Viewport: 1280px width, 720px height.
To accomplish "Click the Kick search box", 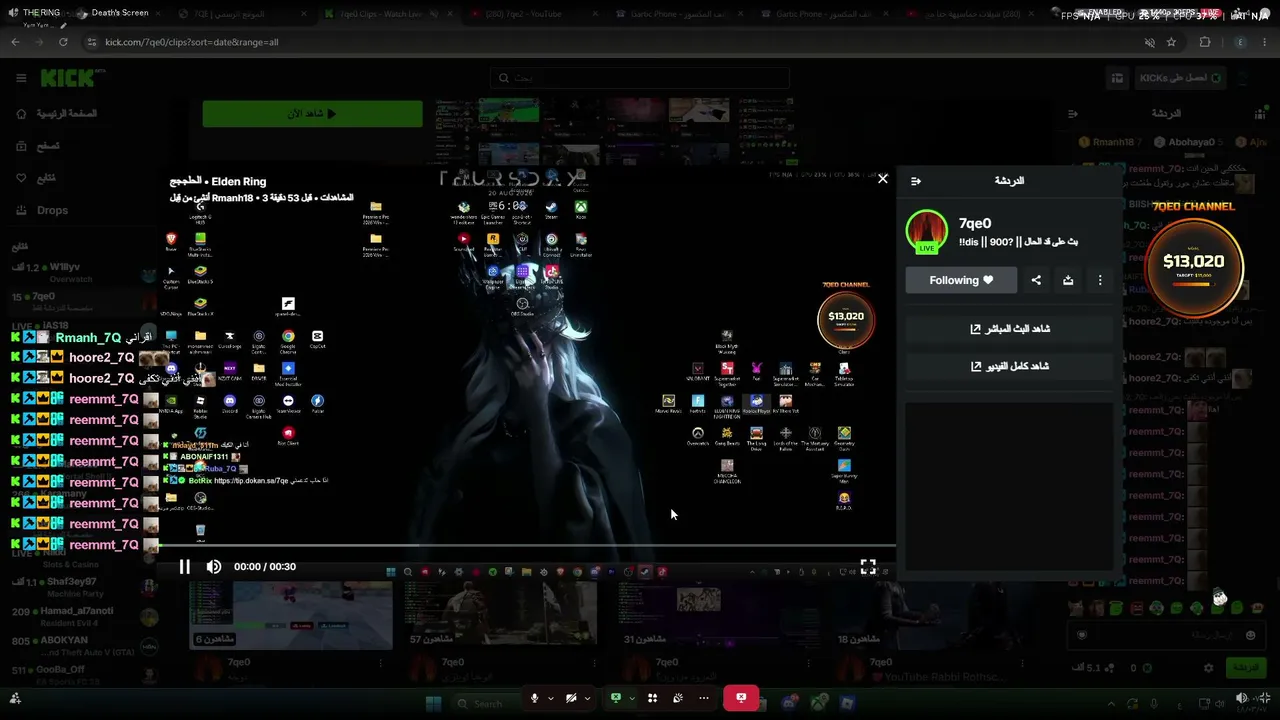I will pos(640,78).
